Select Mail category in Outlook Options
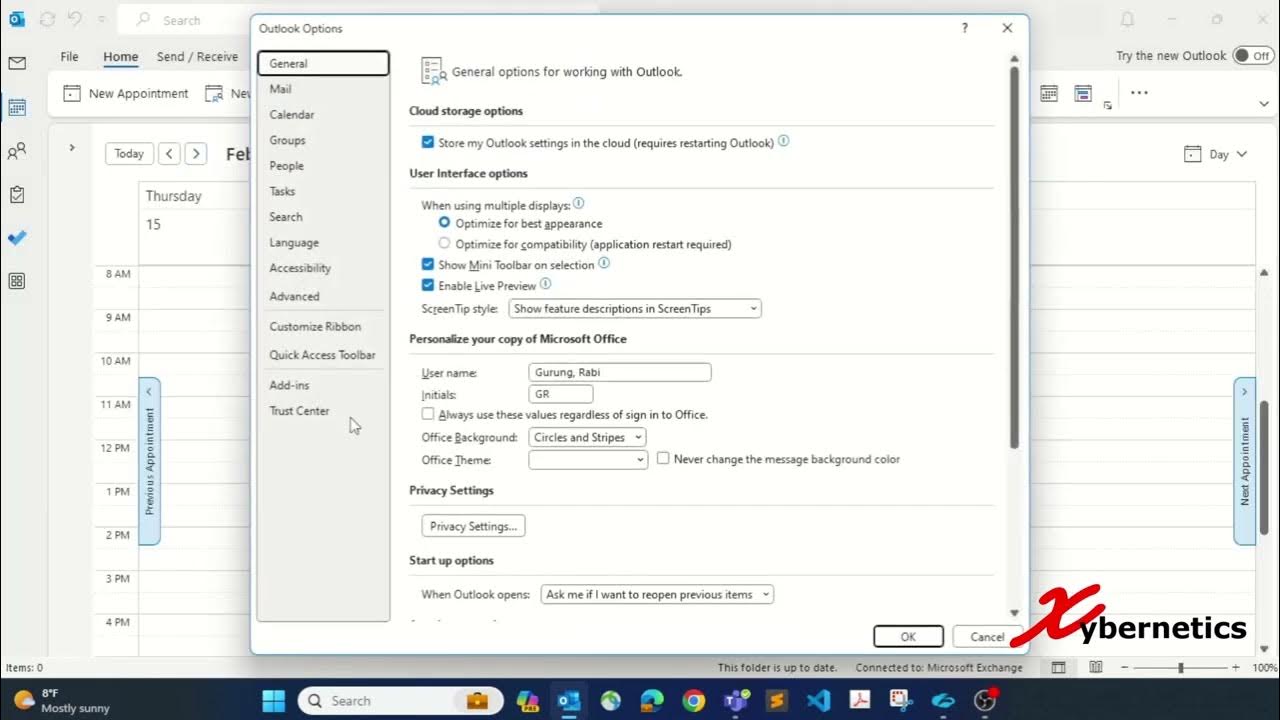 (323, 89)
